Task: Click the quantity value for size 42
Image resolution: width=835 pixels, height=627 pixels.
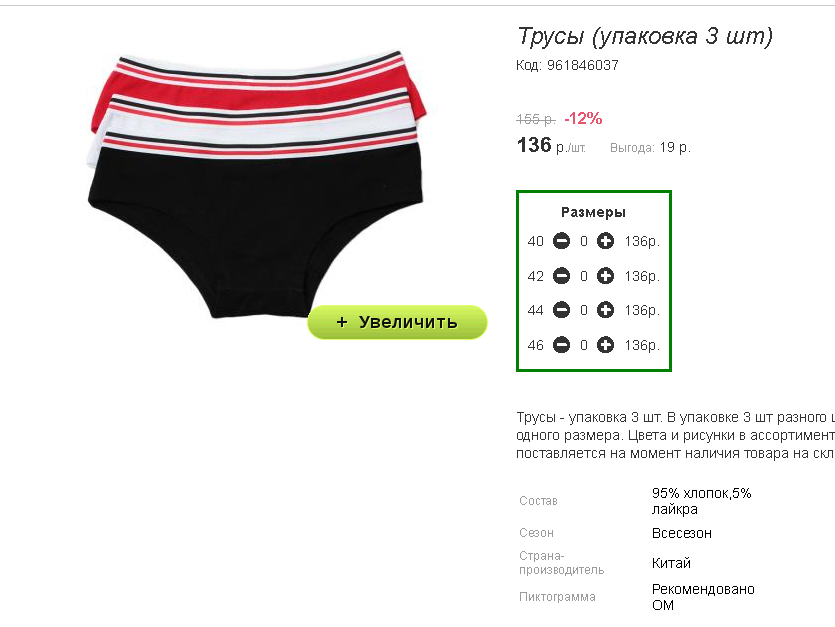Action: click(584, 276)
